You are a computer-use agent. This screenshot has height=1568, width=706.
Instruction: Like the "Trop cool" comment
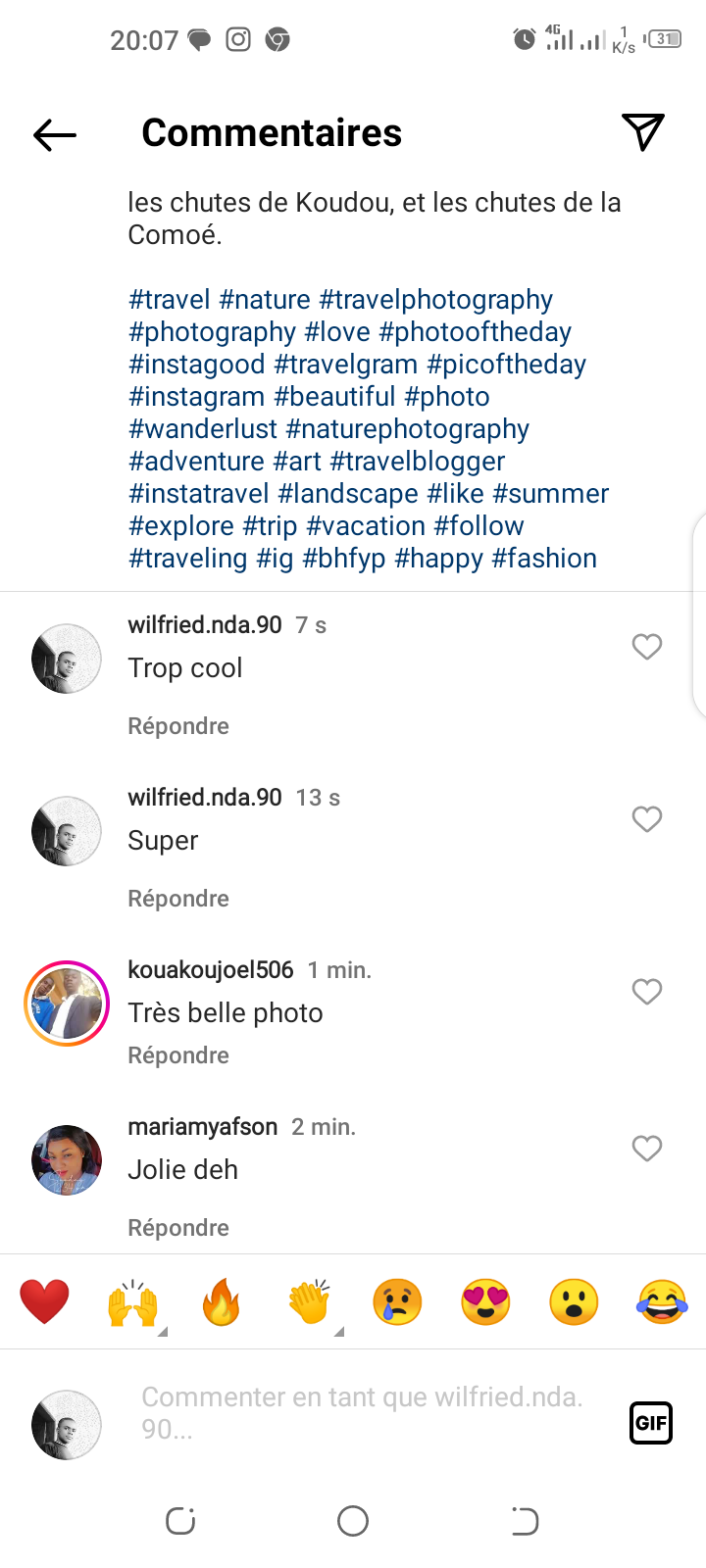pos(647,647)
